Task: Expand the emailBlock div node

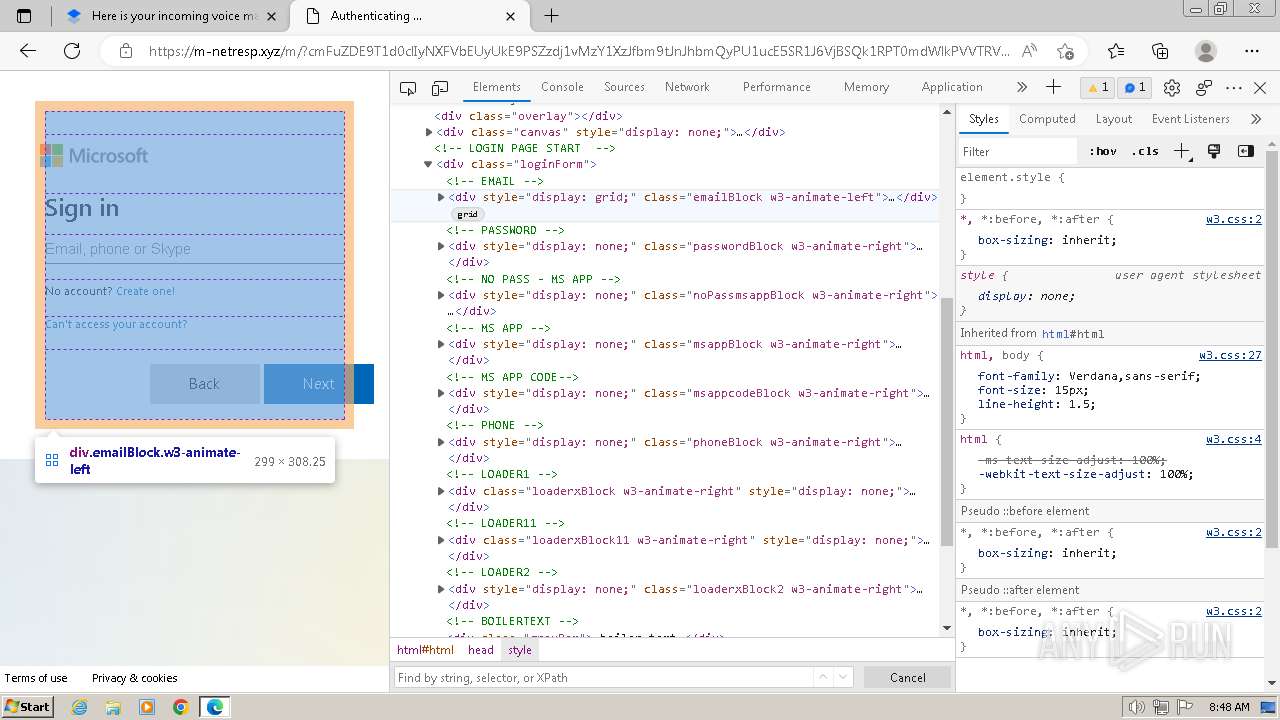Action: point(441,197)
